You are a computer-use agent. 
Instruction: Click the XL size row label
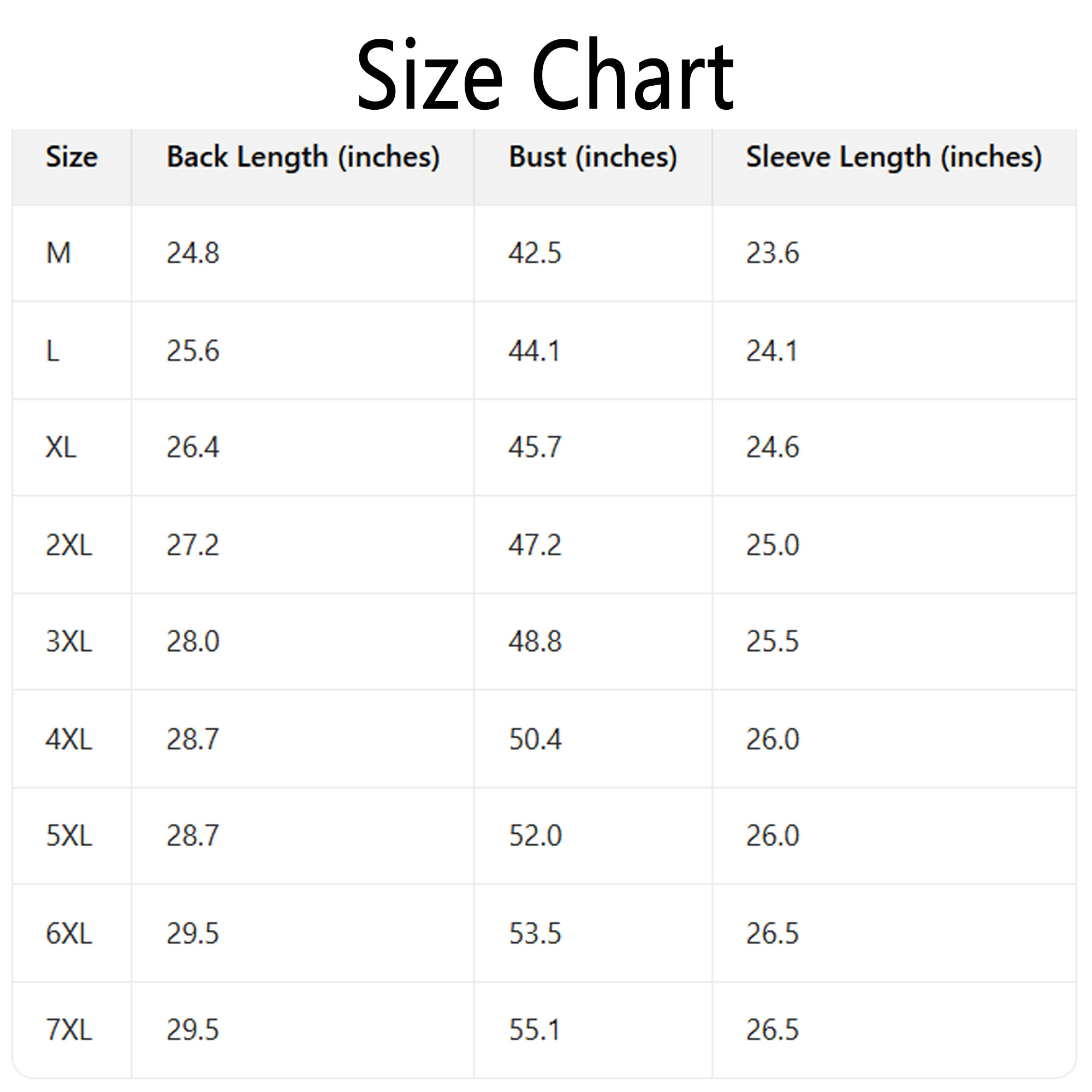coord(61,448)
